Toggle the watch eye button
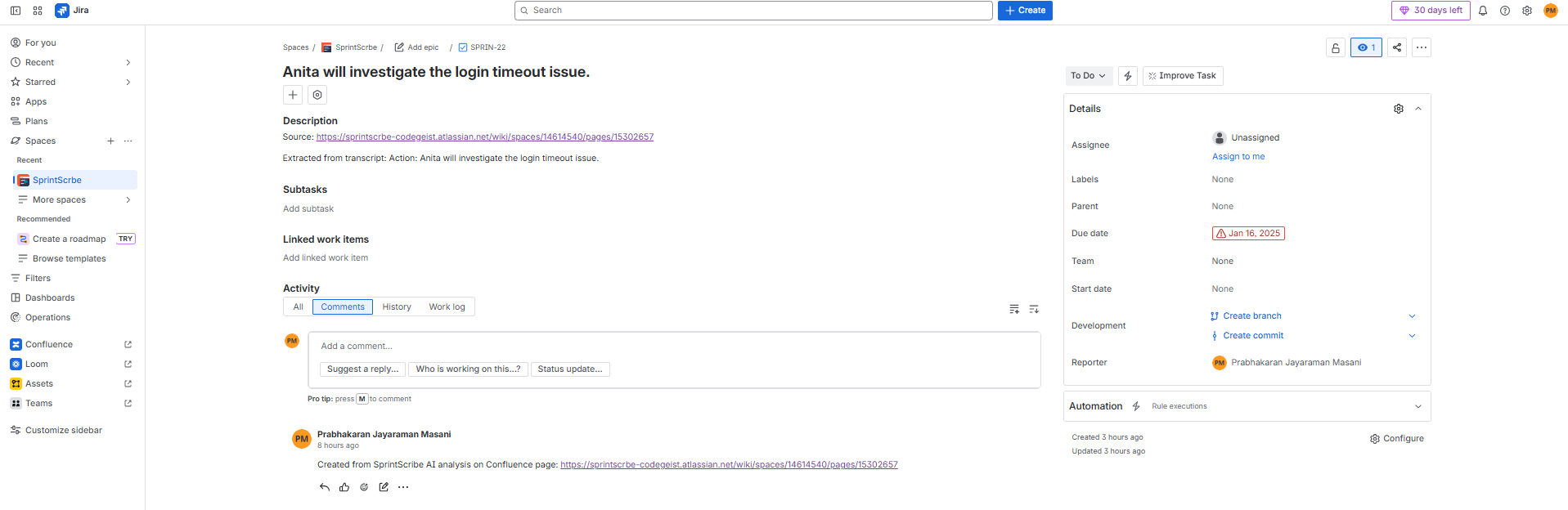Screen dimensions: 1568x510 click(x=1366, y=47)
